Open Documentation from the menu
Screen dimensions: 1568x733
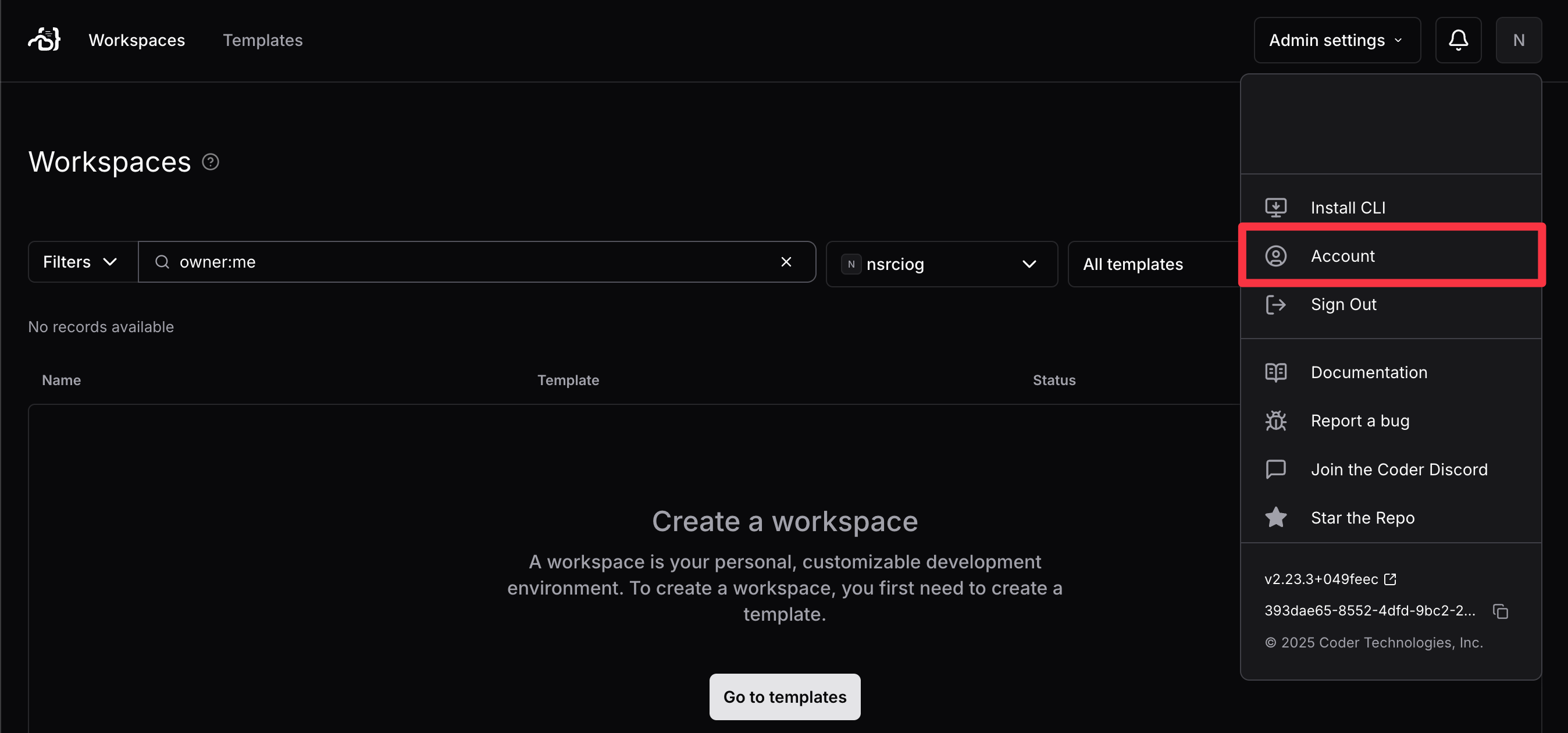point(1369,372)
